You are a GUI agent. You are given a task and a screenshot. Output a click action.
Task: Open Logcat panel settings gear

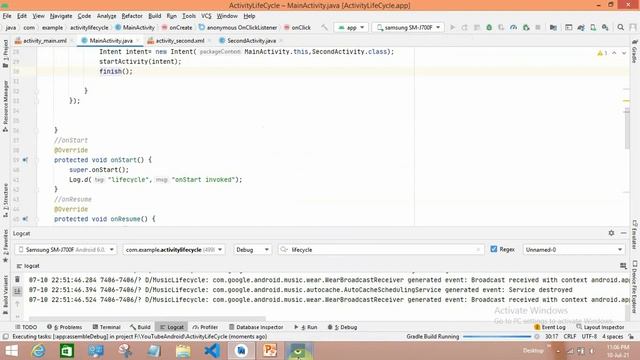pos(611,233)
